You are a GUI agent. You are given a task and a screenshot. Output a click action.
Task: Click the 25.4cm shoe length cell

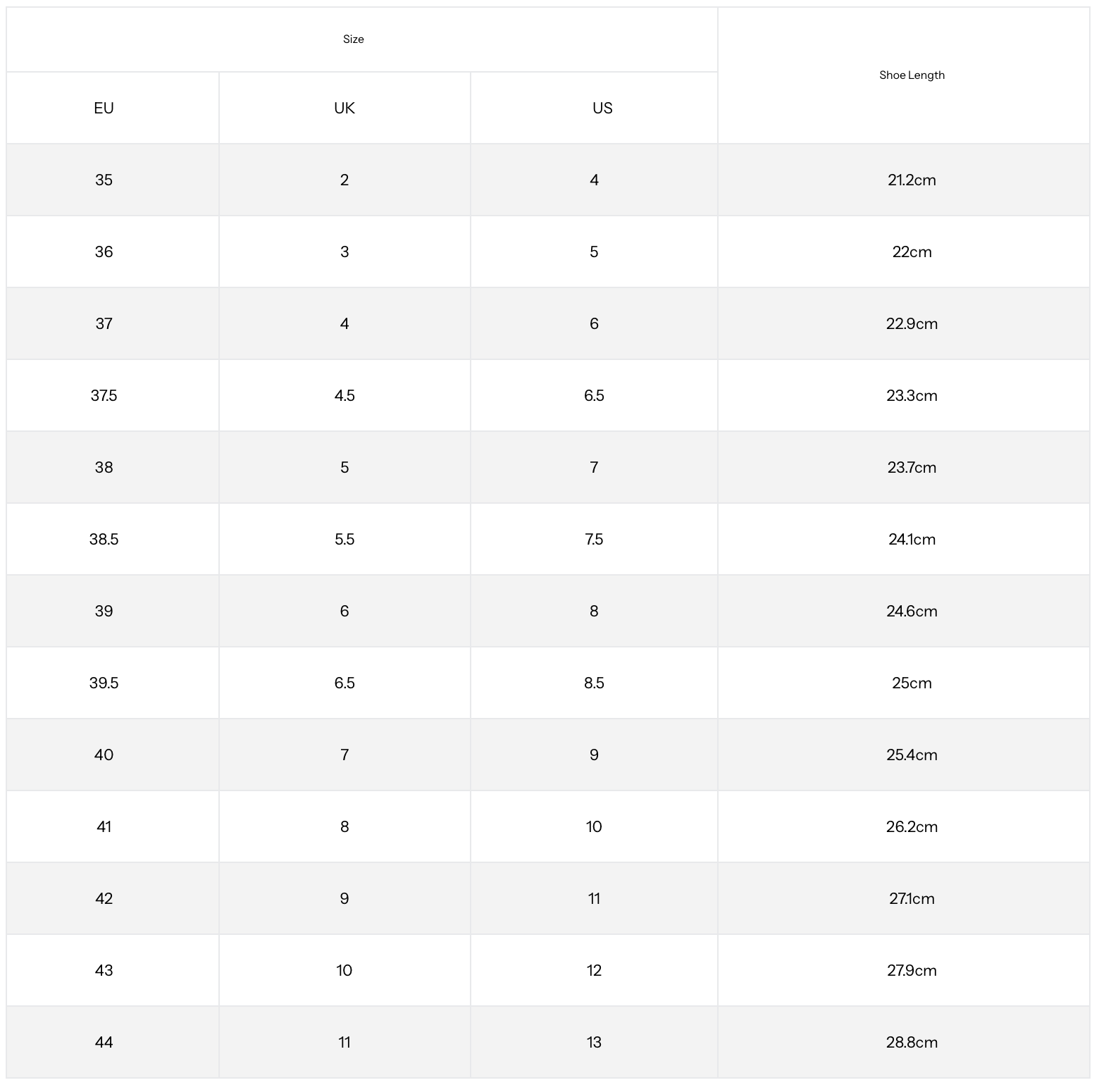tap(912, 755)
